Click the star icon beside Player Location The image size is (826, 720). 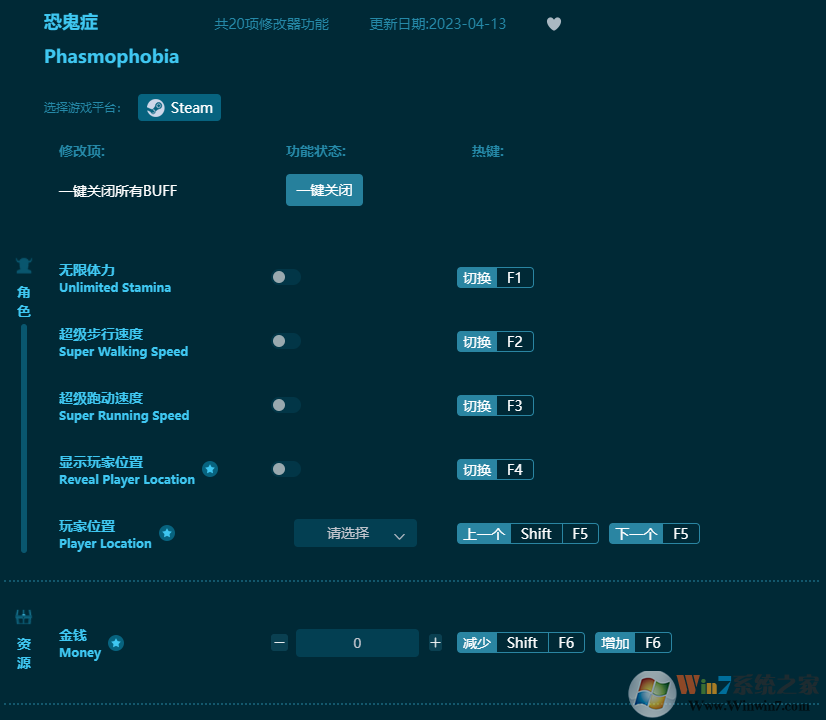pyautogui.click(x=167, y=533)
